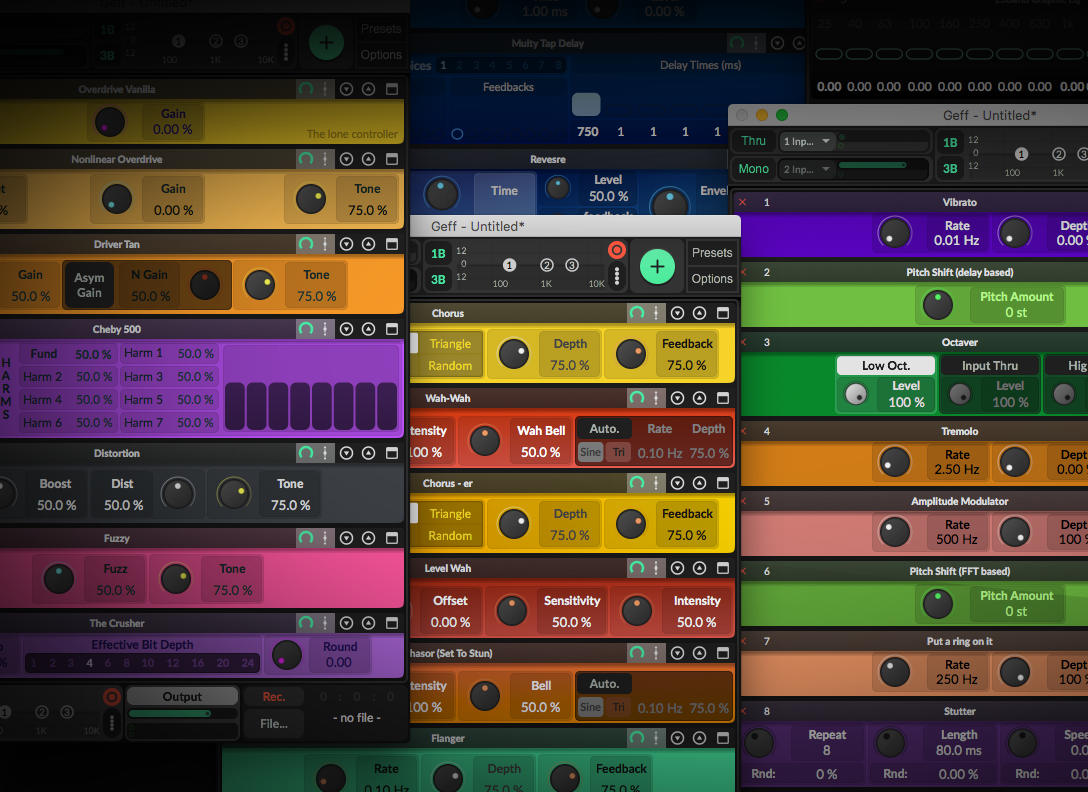The width and height of the screenshot is (1088, 792).
Task: Click the Output button at the bottom left
Action: (182, 696)
